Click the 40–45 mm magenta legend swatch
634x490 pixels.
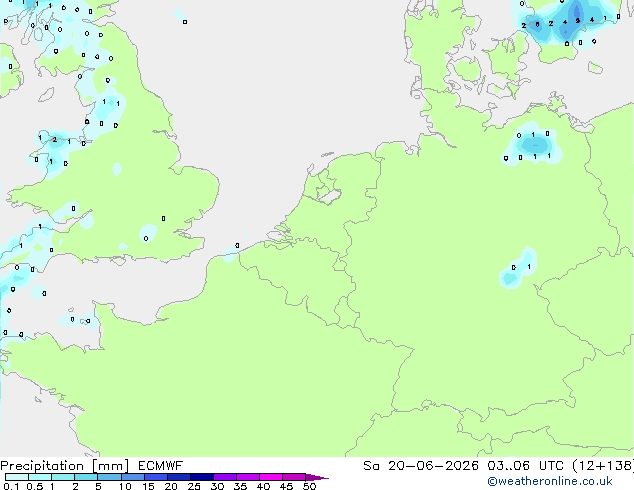point(271,477)
